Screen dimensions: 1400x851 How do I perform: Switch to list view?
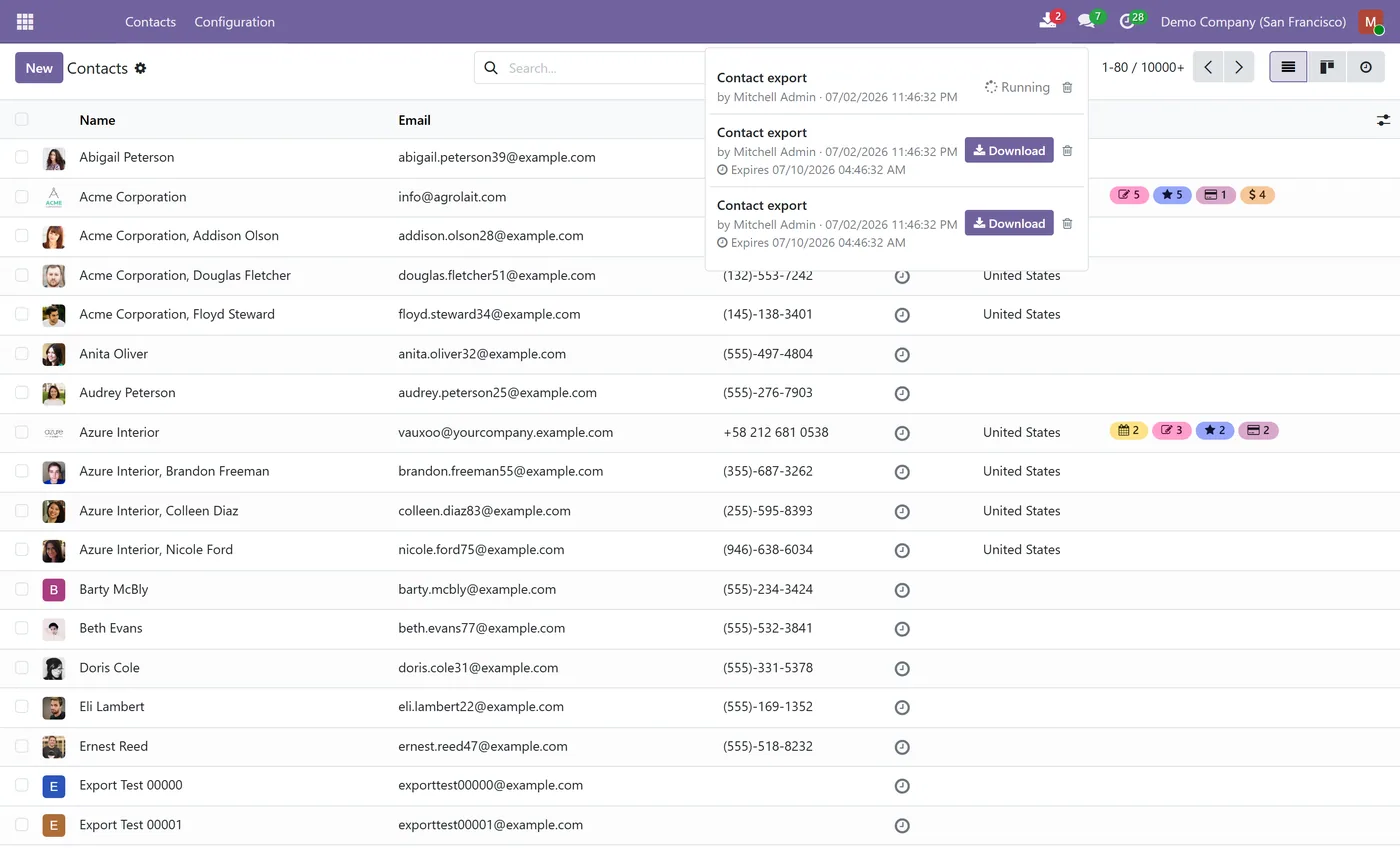1288,67
